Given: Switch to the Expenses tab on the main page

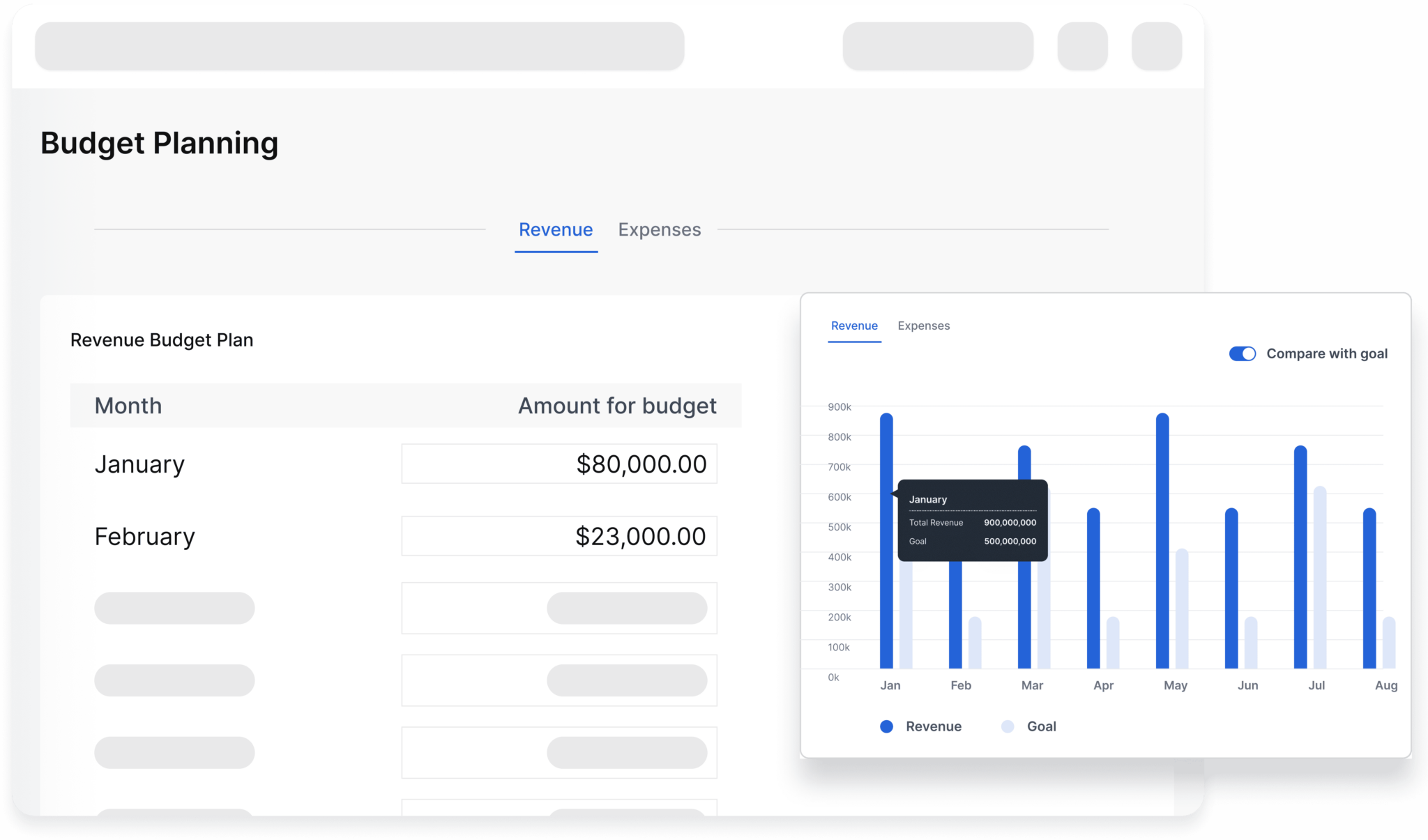Looking at the screenshot, I should click(658, 229).
